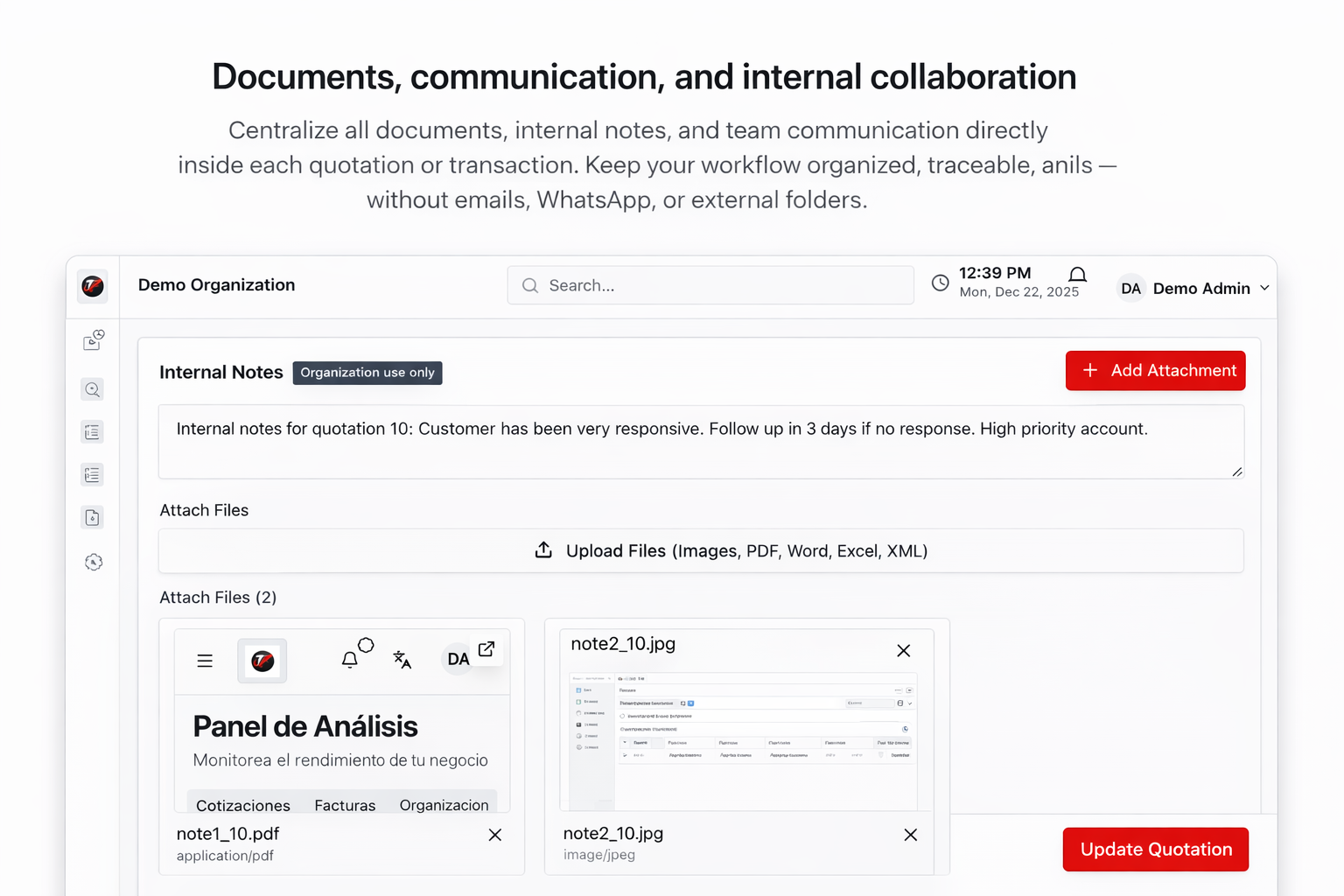This screenshot has width=1344, height=896.
Task: Open the settings gear icon in the sidebar
Action: pyautogui.click(x=93, y=562)
